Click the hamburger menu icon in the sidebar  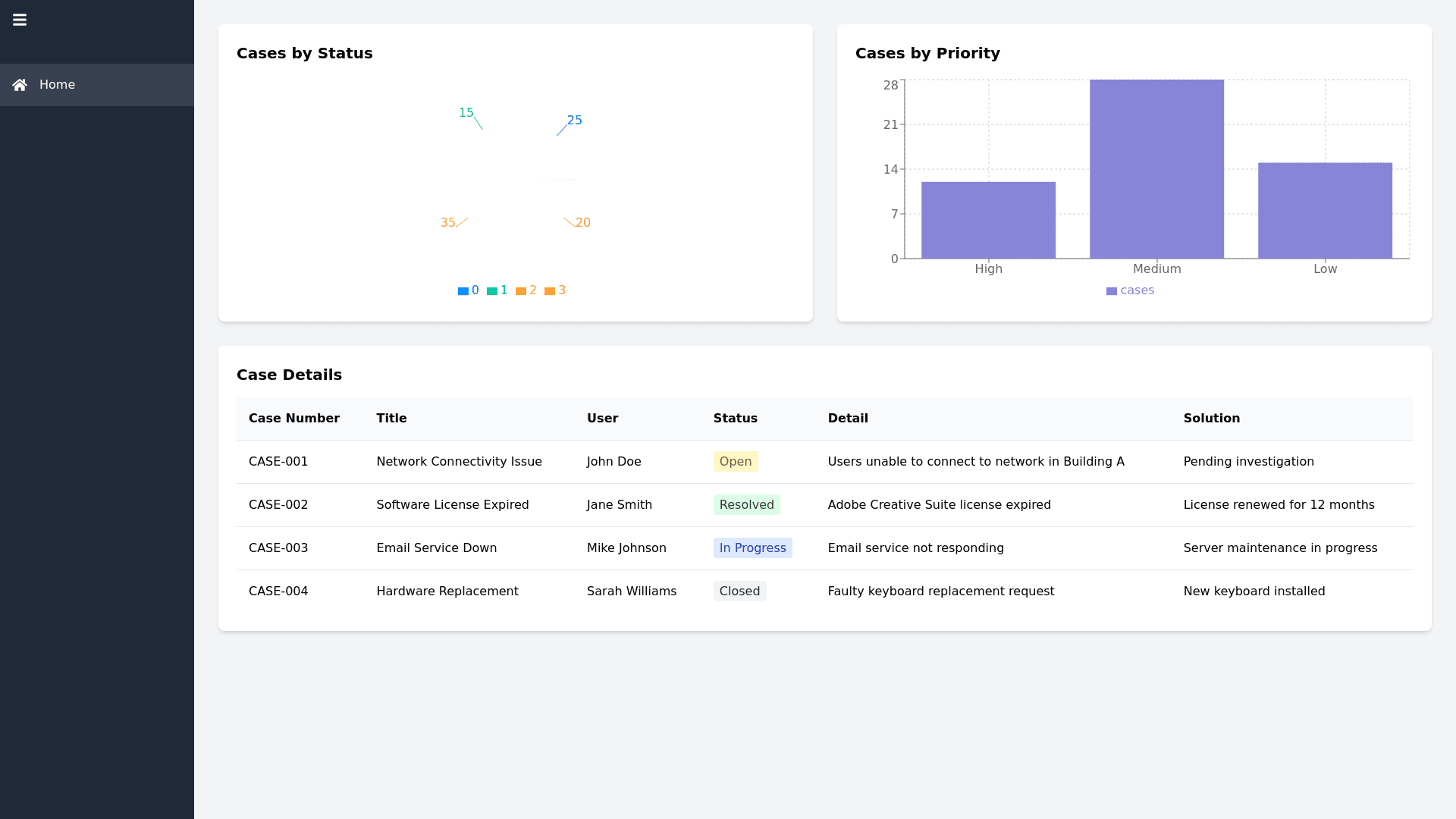(x=20, y=20)
